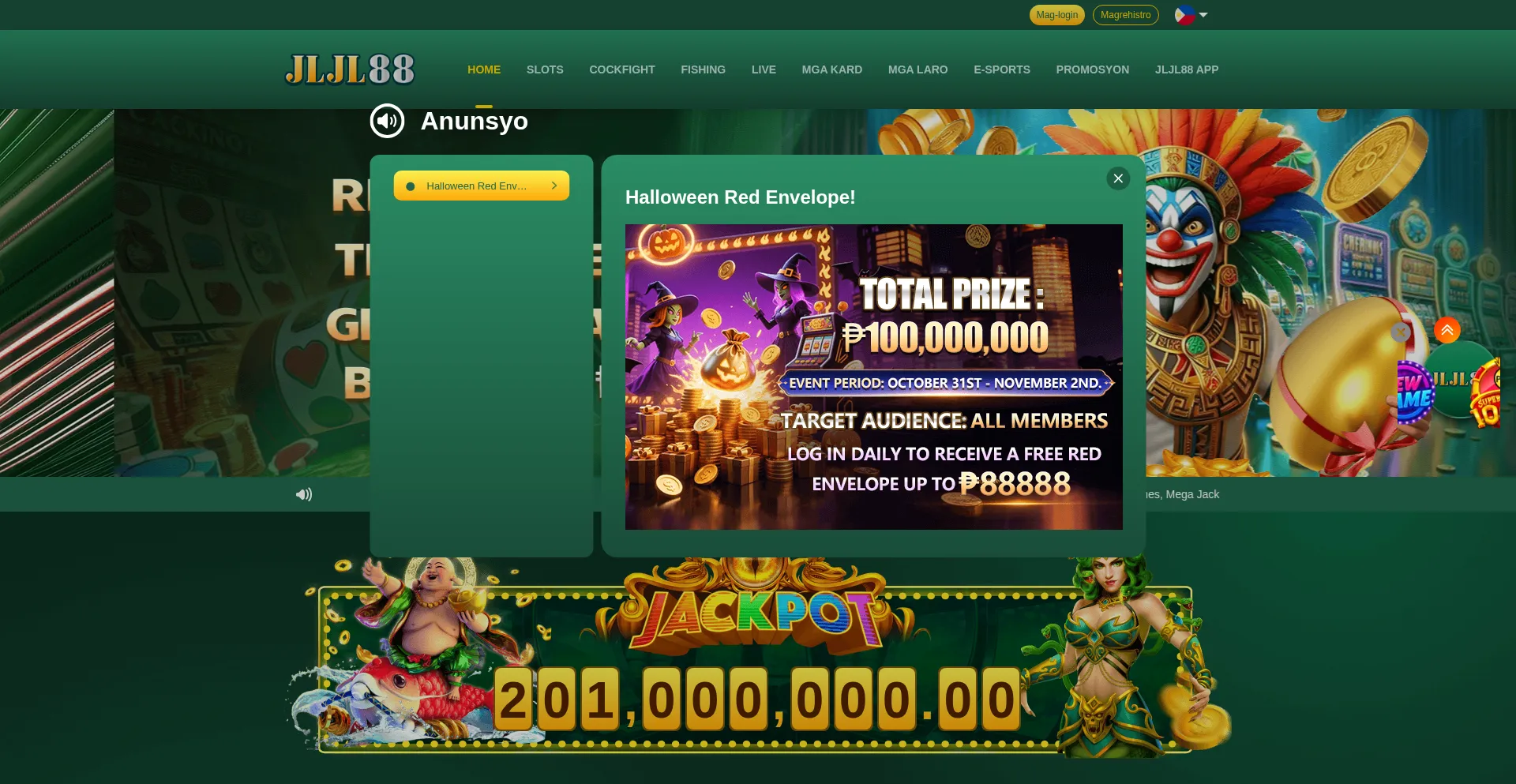Click the JLJL88 logo
Viewport: 1516px width, 784px height.
350,69
